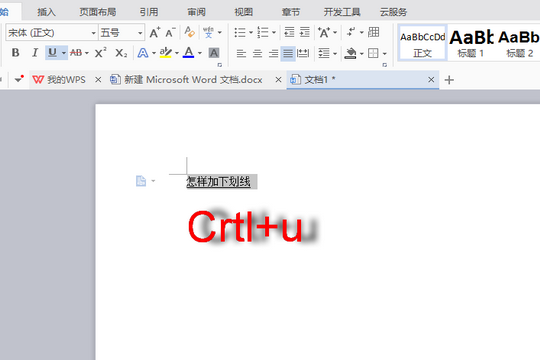Open the tab list dropdown arrow
The image size is (540, 360).
pos(19,80)
